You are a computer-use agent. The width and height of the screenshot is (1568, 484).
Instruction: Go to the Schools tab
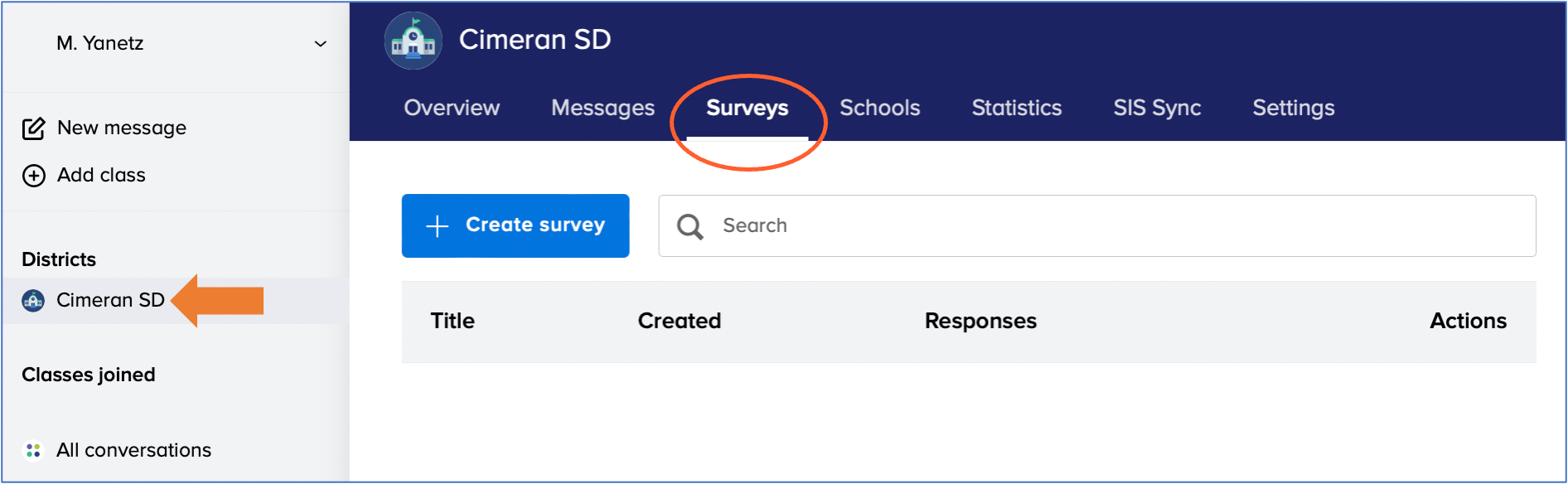879,108
